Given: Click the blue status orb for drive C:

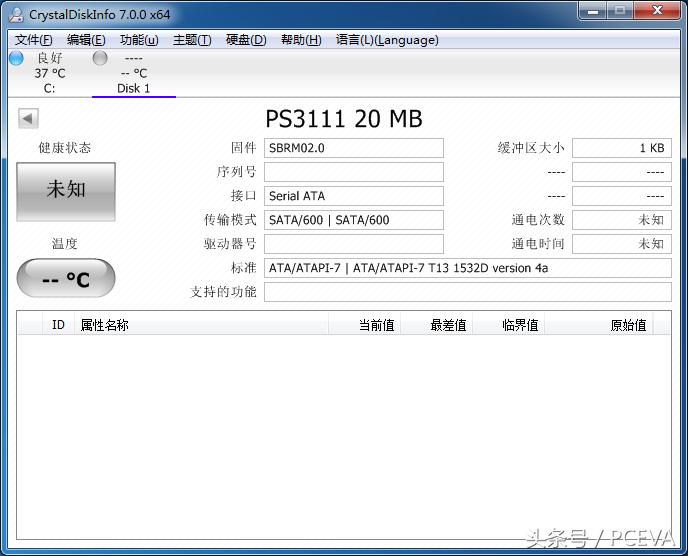Looking at the screenshot, I should [x=16, y=59].
